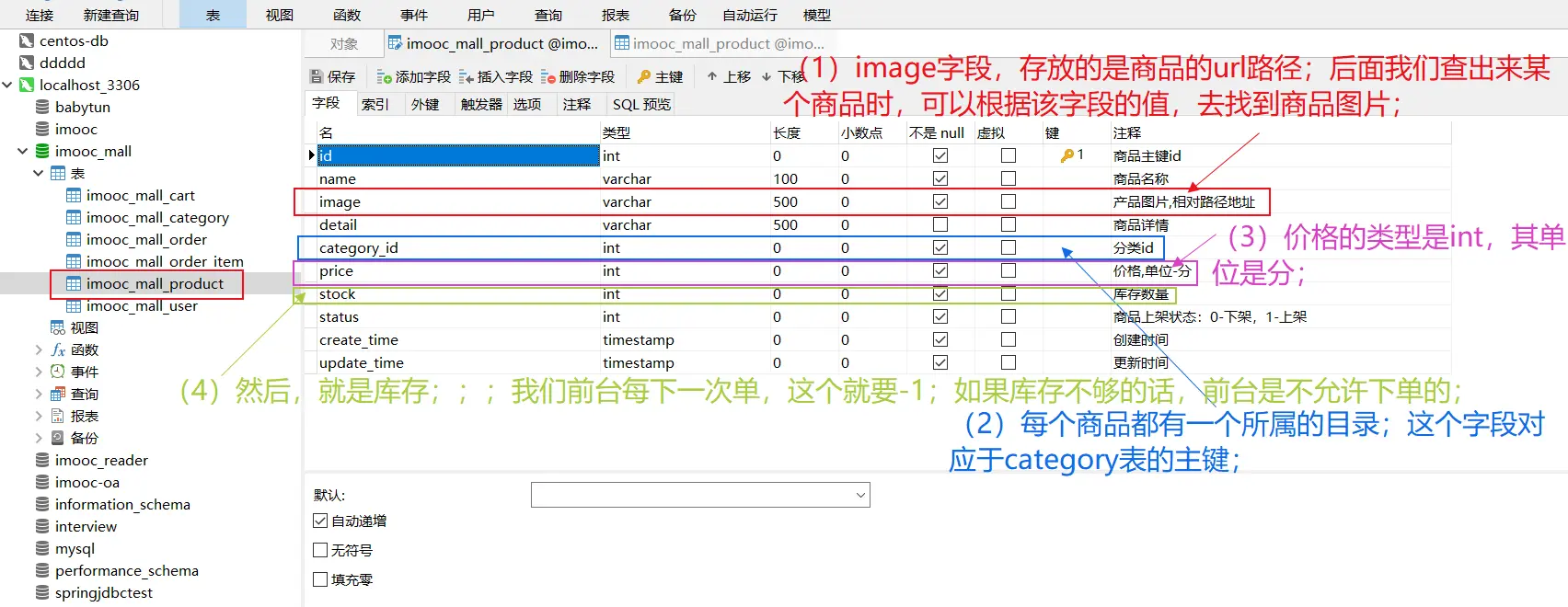Open the SQL Preview (SQL 预览) tab
The image size is (1568, 607).
641,105
